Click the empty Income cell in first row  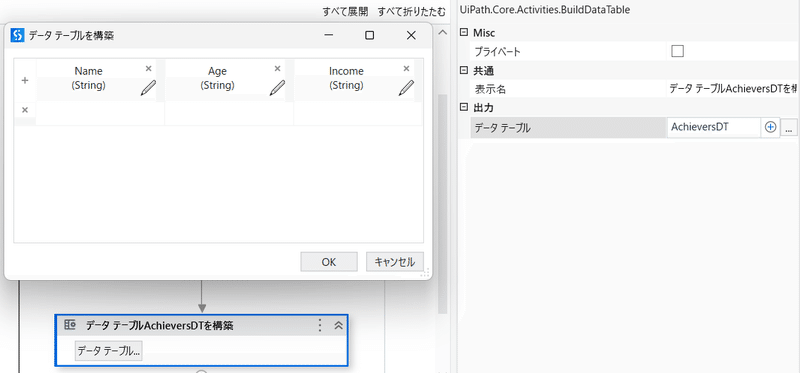pos(358,113)
